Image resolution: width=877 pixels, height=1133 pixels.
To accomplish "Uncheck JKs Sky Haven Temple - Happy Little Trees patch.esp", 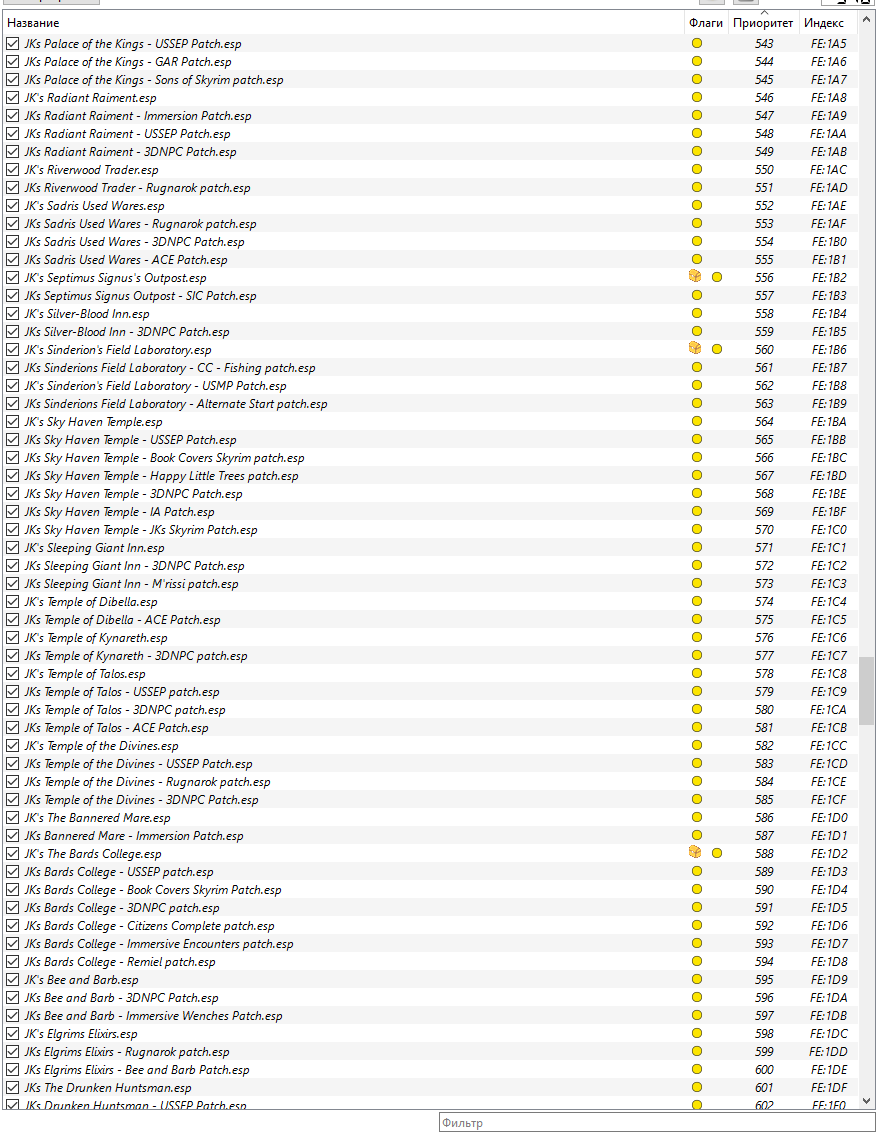I will pyautogui.click(x=12, y=475).
